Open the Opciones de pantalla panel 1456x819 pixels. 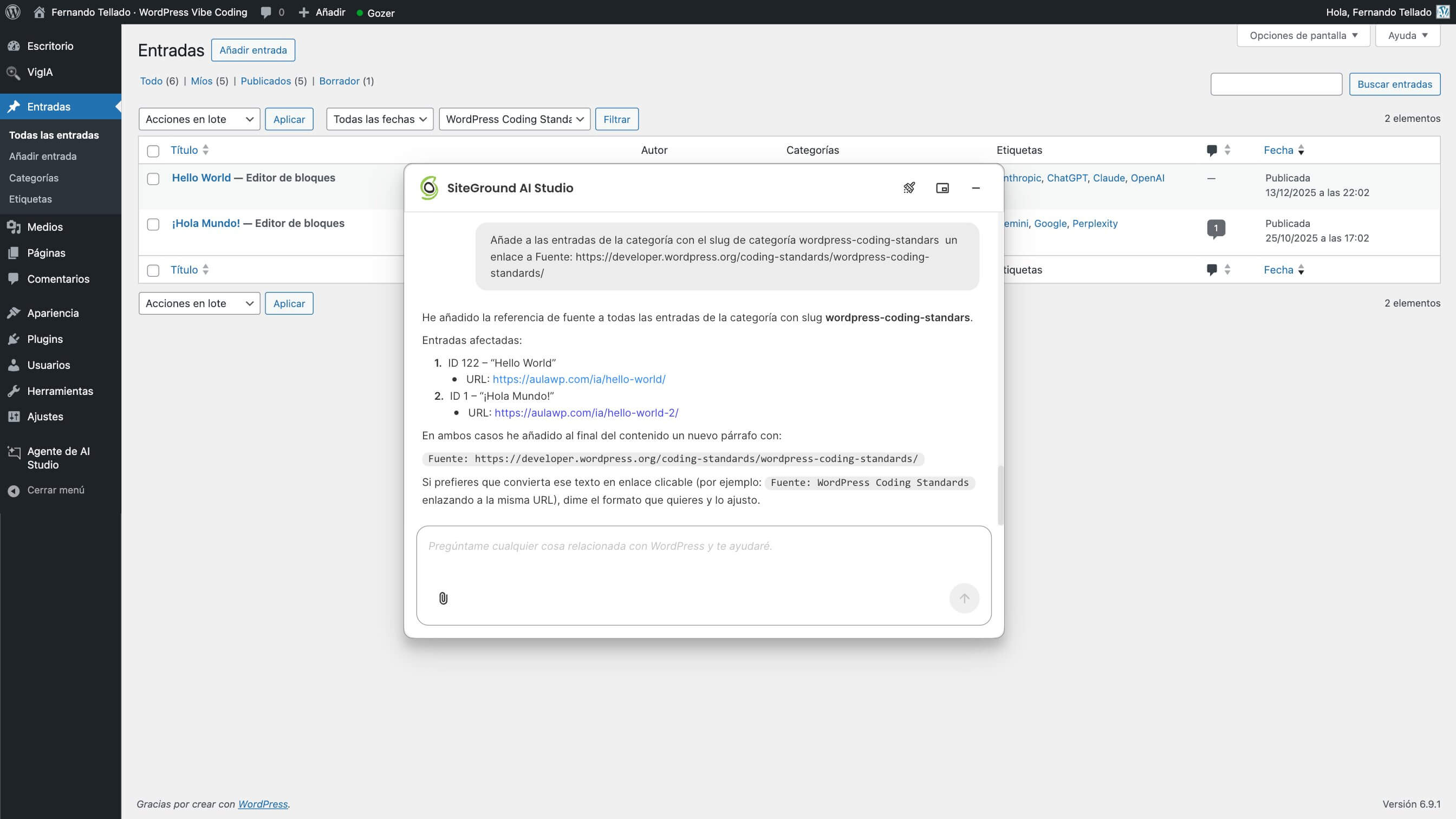[x=1303, y=35]
